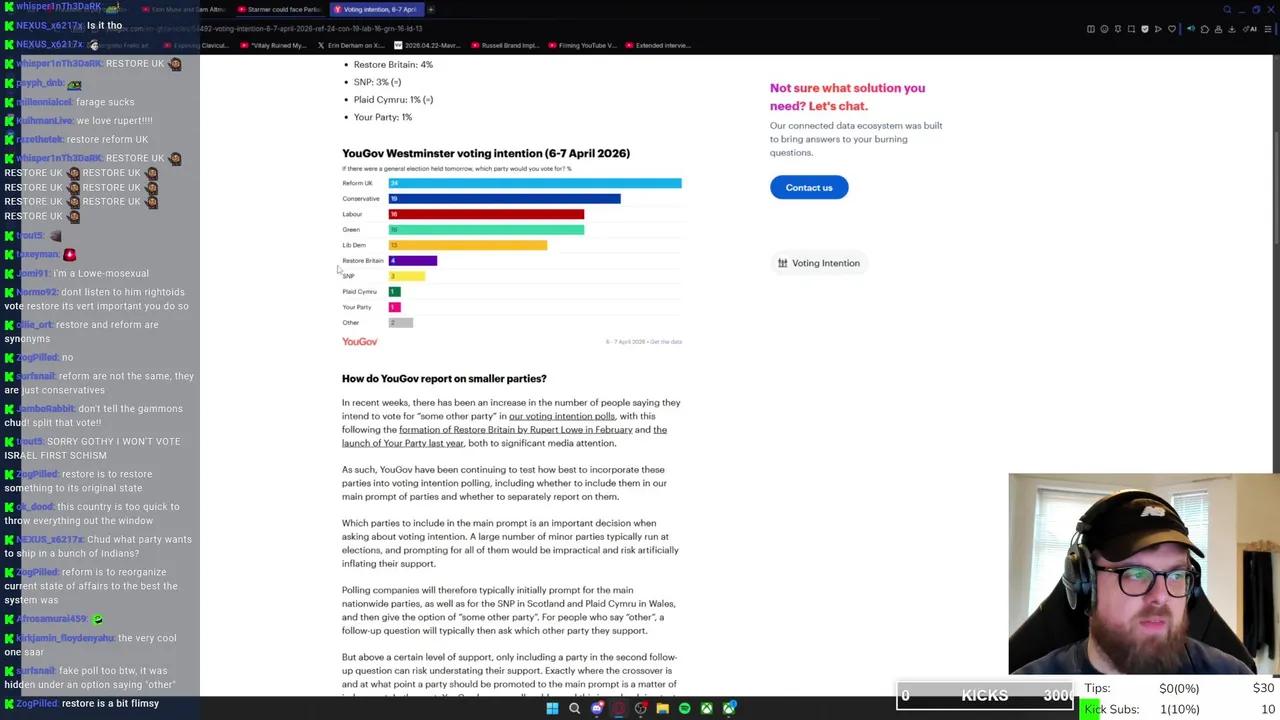Click the YouGov logo under chart
This screenshot has height=720, width=1280.
tap(360, 342)
